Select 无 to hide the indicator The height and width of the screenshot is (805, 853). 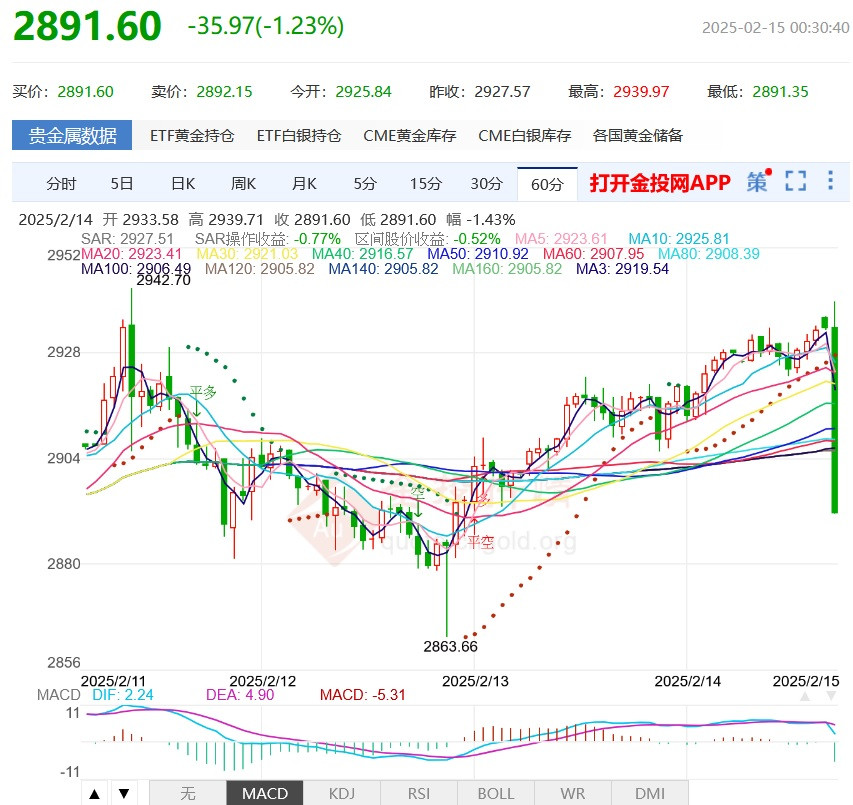click(188, 794)
